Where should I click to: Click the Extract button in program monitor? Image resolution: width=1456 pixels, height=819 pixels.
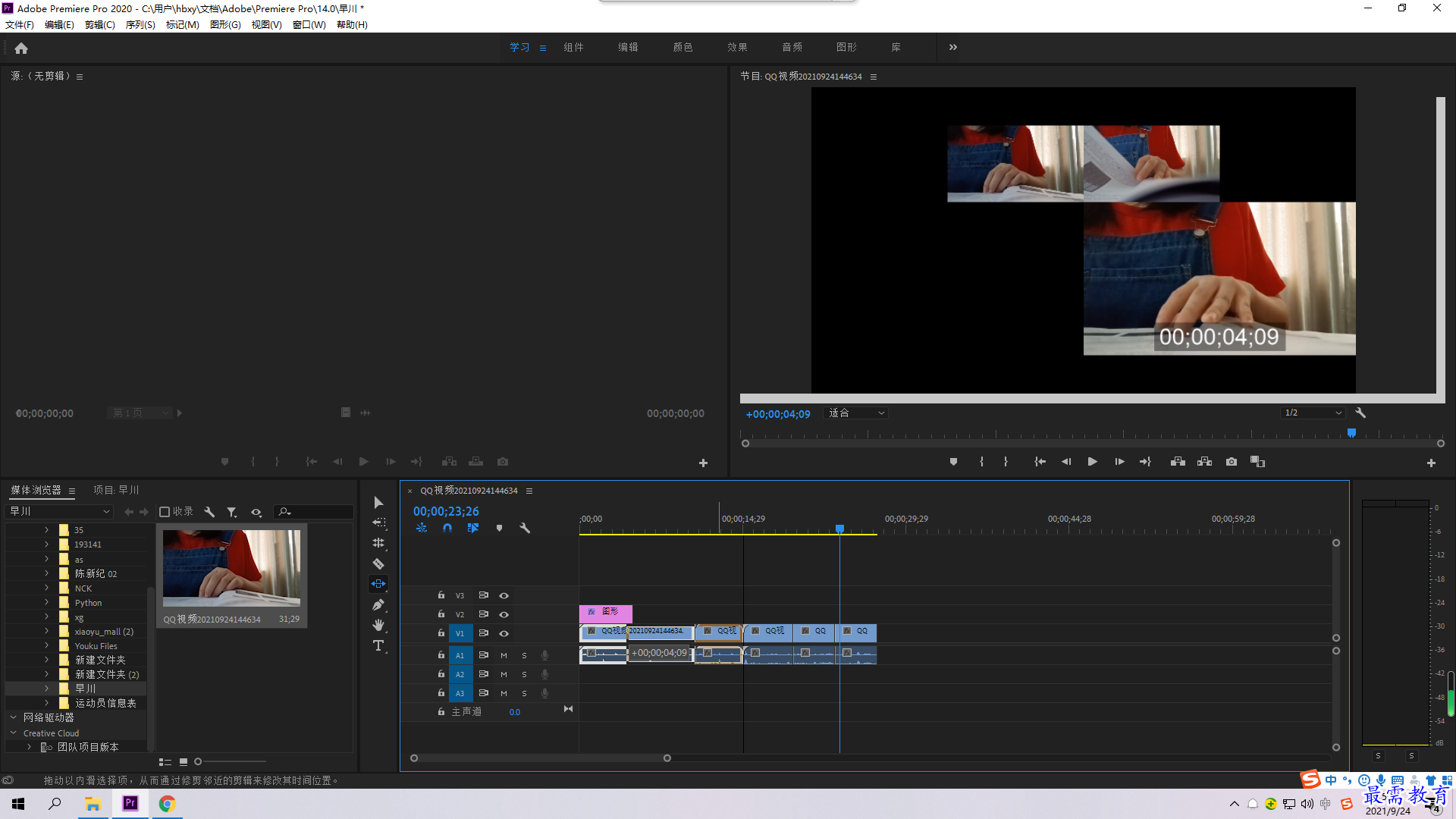point(1204,462)
